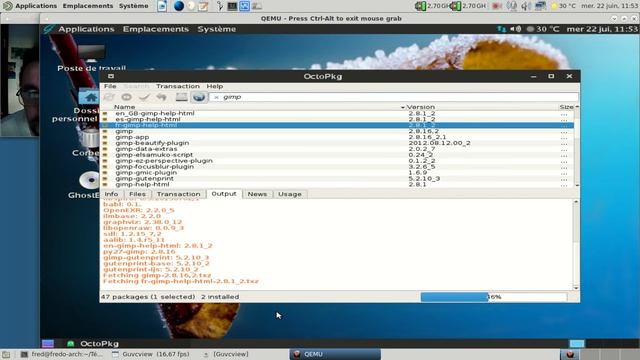This screenshot has height=360, width=640.
Task: Open the OctoPkg window menu icon in title bar
Action: [111, 76]
